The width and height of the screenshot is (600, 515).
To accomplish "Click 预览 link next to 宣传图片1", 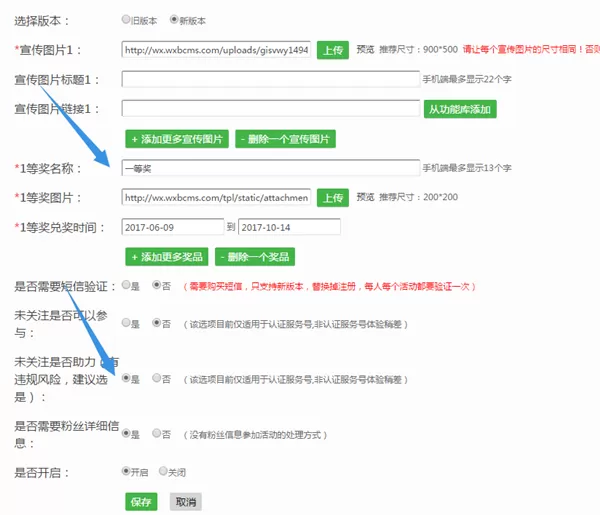I will (365, 49).
